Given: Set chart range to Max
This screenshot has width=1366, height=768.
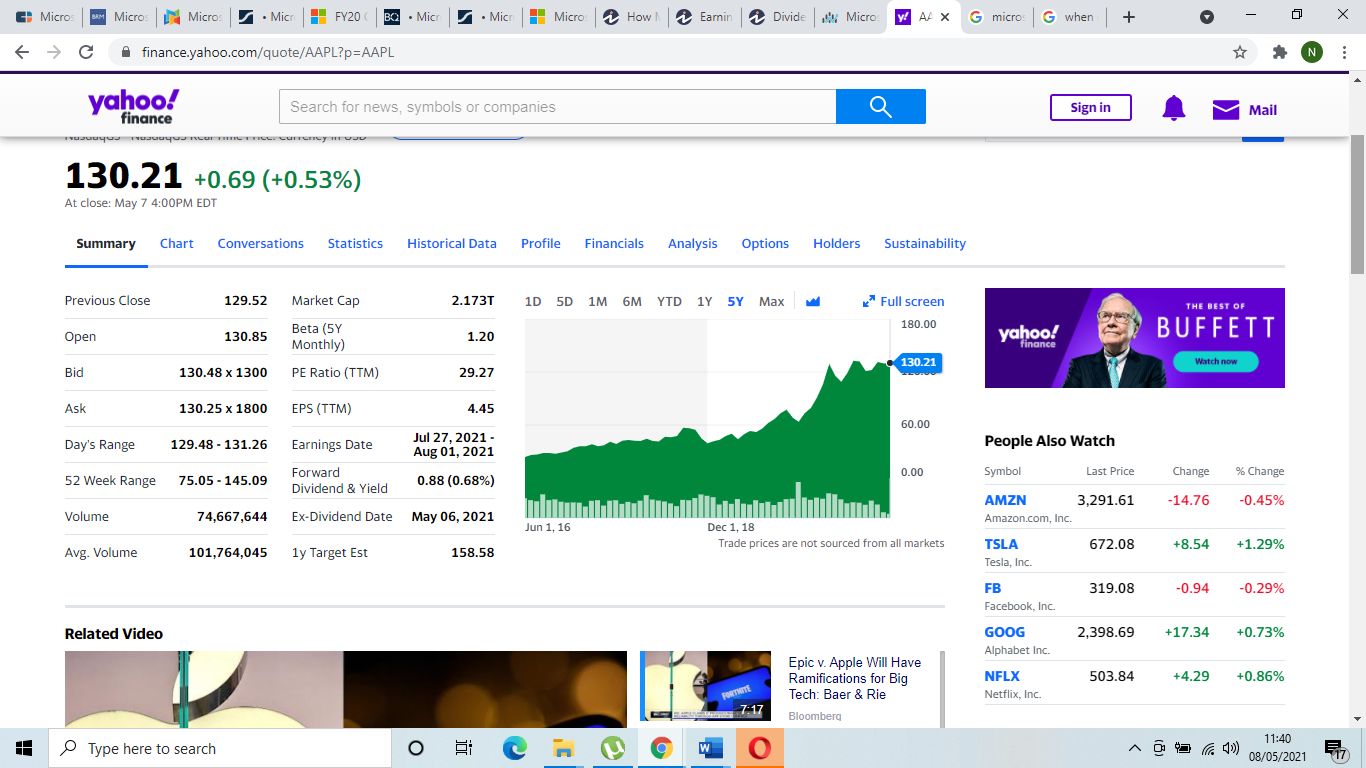Looking at the screenshot, I should [x=772, y=301].
